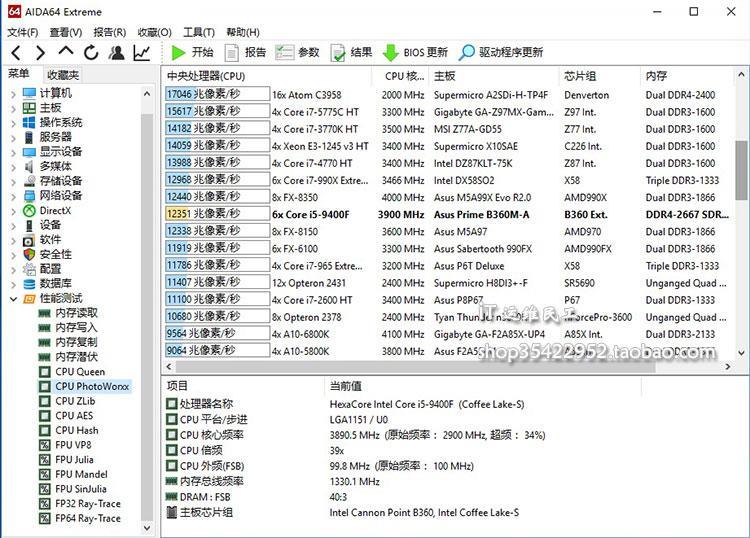Viewport: 750px width, 538px height.
Task: Switch to the 收藏夹 favorites tab
Action: tap(62, 75)
